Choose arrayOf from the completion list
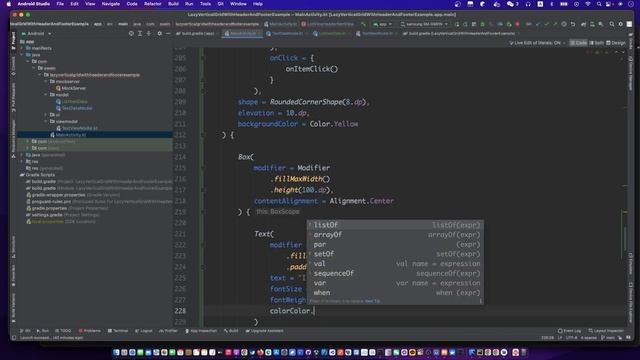The width and height of the screenshot is (640, 360). 395,235
